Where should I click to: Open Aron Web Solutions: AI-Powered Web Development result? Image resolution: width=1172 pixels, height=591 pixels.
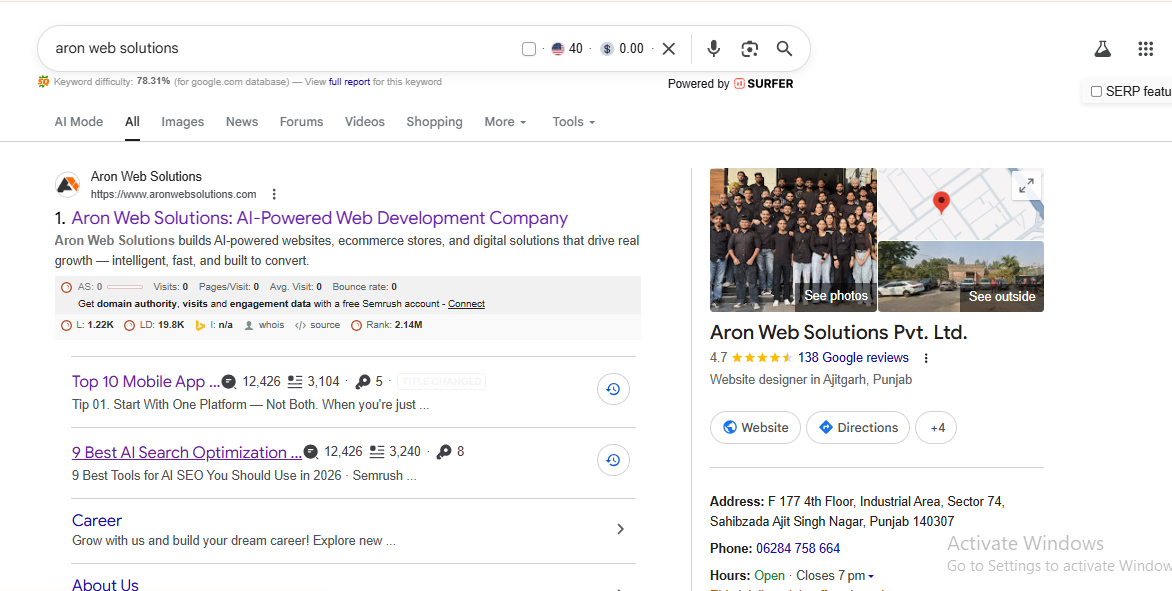(319, 218)
